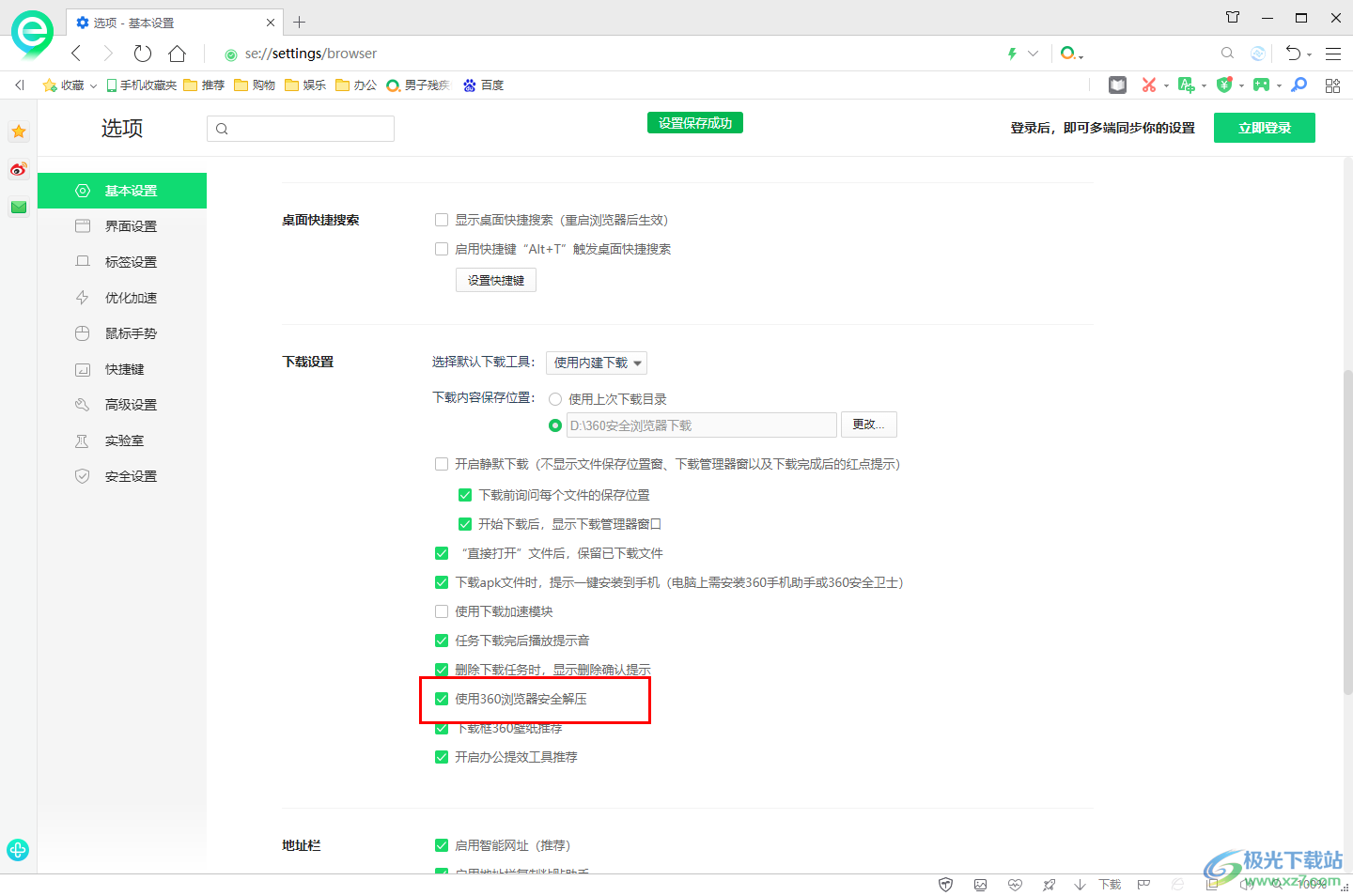Click the red scissors screenshot icon
The width and height of the screenshot is (1353, 896).
coord(1148,85)
